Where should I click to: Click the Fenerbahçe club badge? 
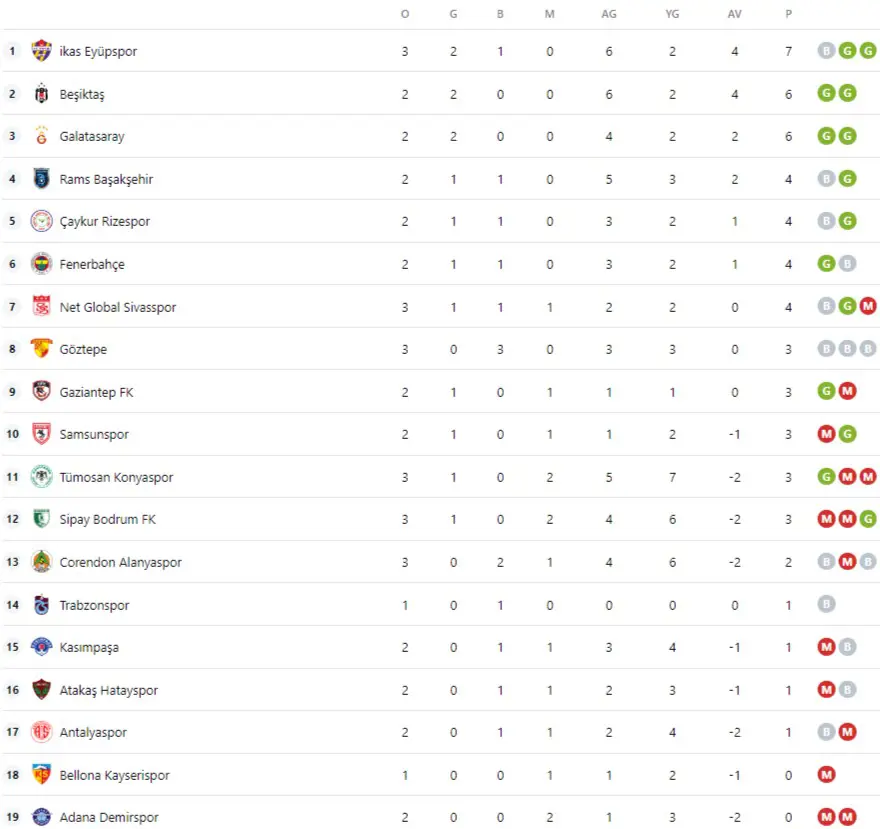[41, 264]
